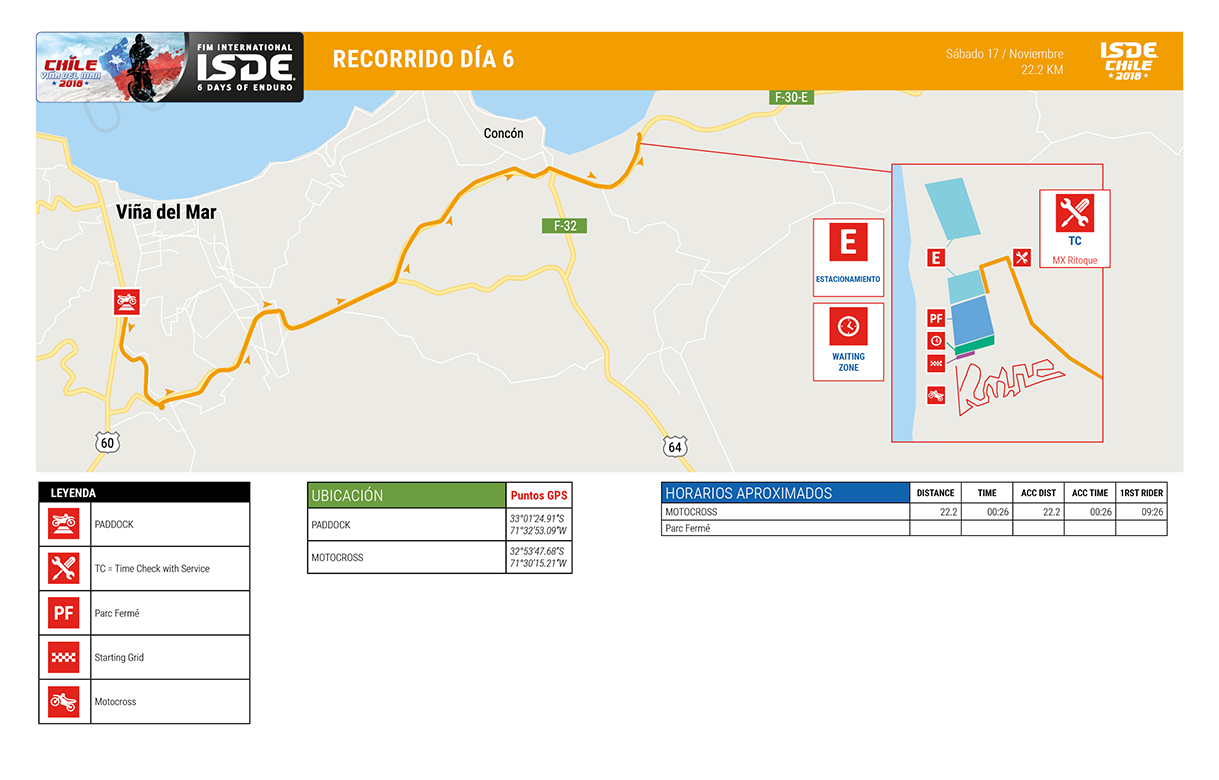Screen dimensions: 1219x780
Task: Click the small starting grid marker in the inset map
Action: 936,364
